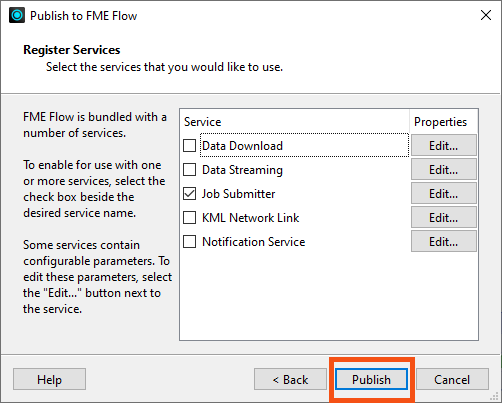
Task: Enable the Notification Service checkbox
Action: tap(189, 241)
